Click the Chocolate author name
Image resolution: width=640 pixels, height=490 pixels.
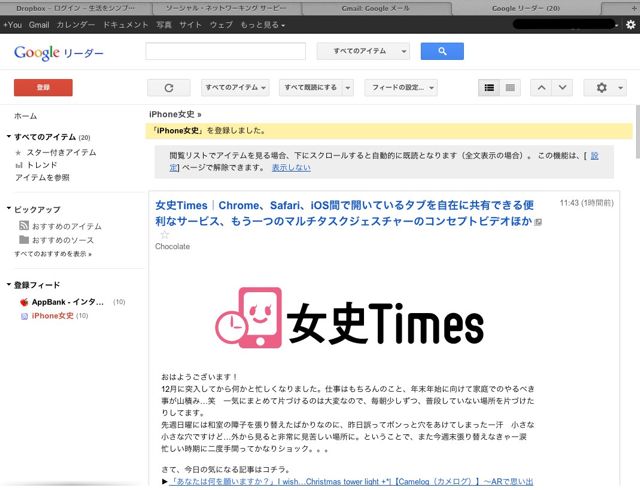[x=172, y=247]
